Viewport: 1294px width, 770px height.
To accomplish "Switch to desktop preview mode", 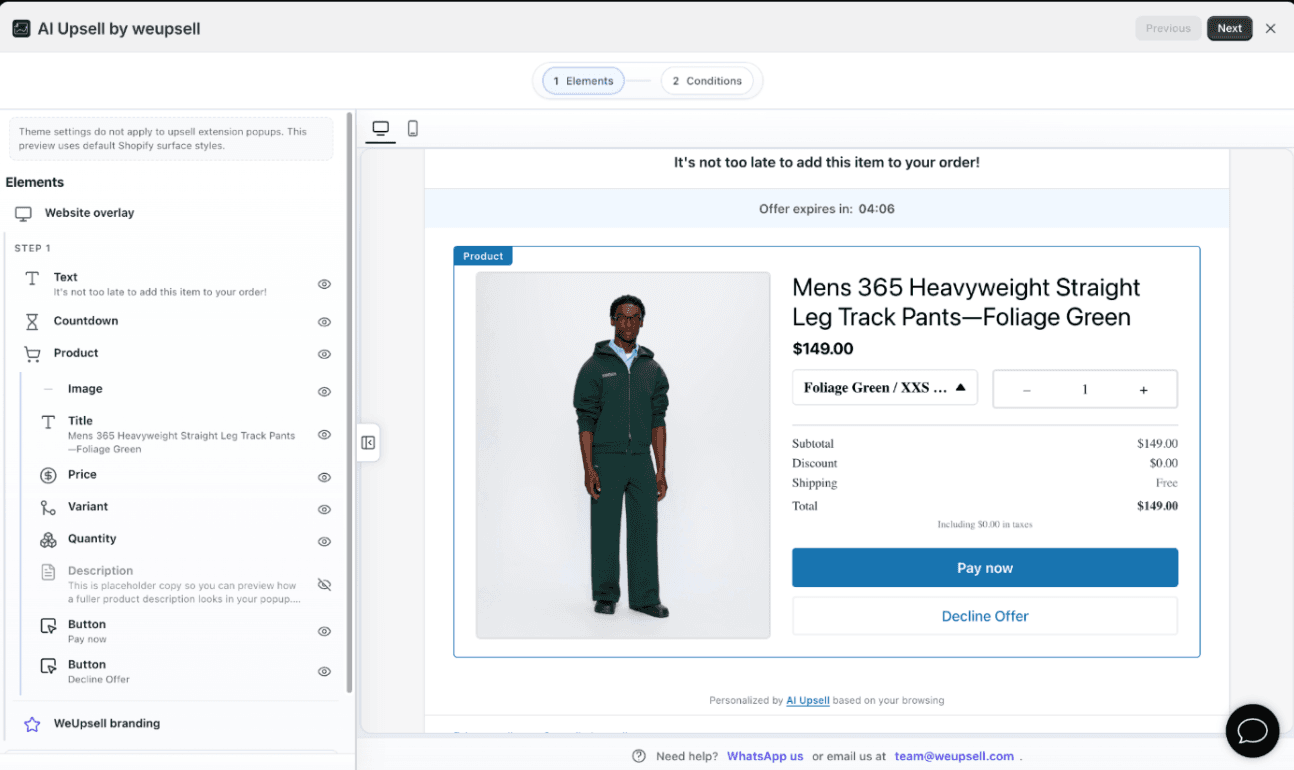I will tap(380, 128).
